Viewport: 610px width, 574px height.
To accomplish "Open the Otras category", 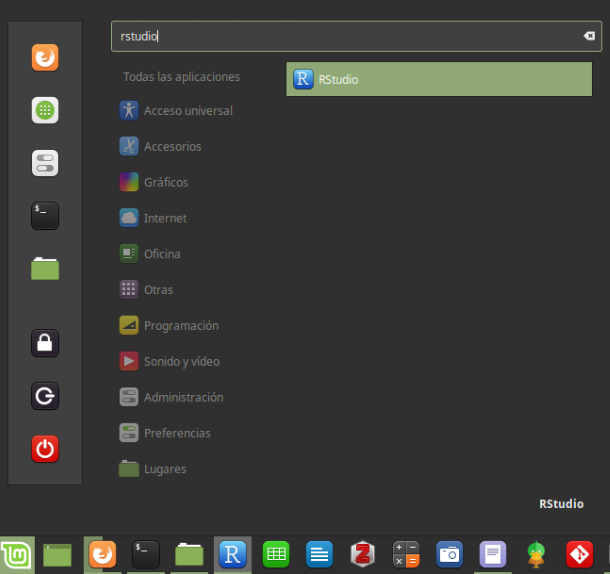I will pos(146,290).
